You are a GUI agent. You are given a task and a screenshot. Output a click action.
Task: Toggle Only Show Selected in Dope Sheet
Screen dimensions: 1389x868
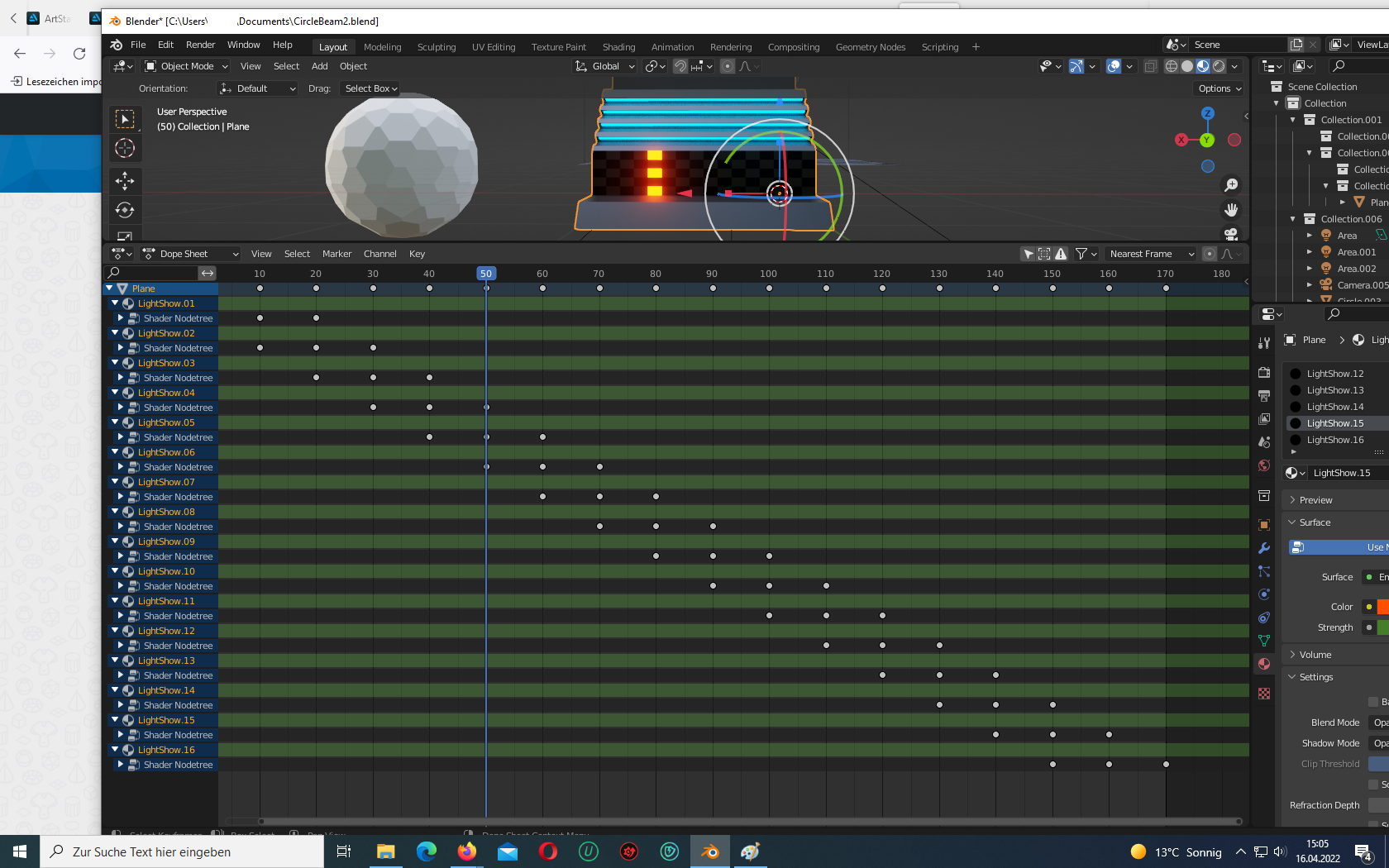click(1028, 254)
